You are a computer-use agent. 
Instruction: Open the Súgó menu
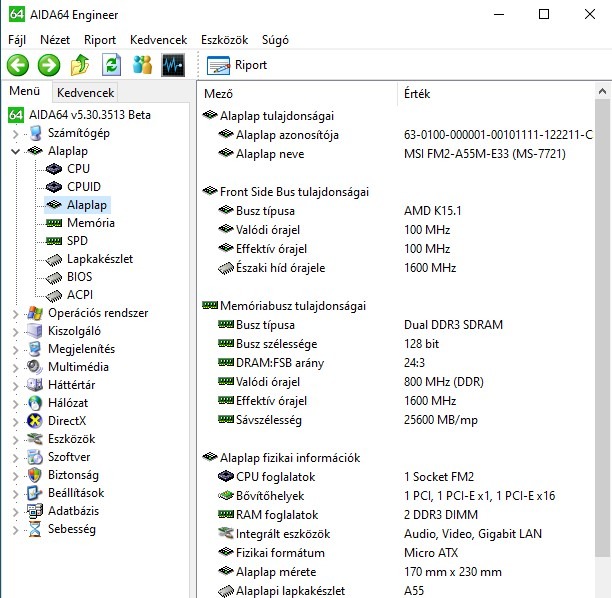(275, 40)
